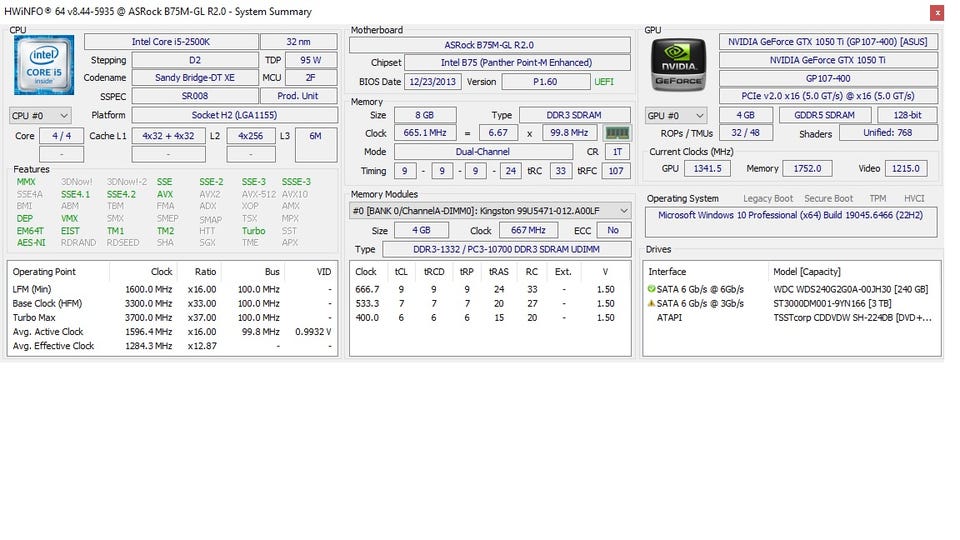Click the ASRock B75M-GL R2.0 motherboard field
The width and height of the screenshot is (960, 540).
[489, 45]
